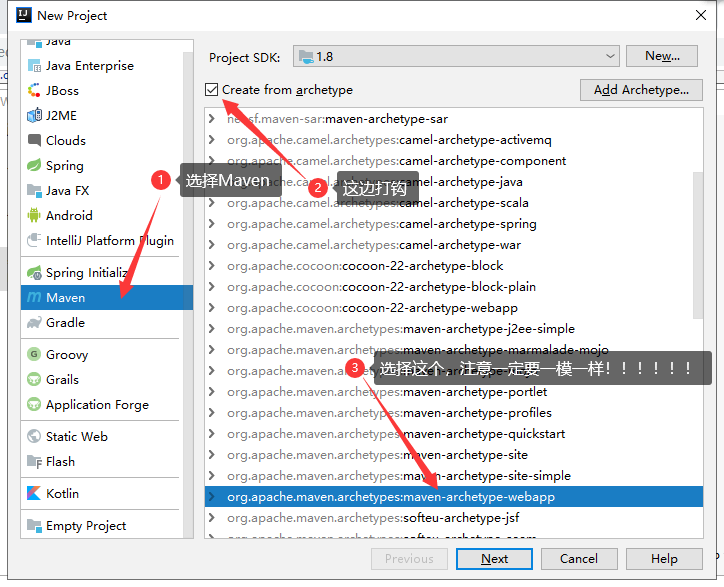Select cocoon-22-archetype-webapp row
724x587 pixels.
(x=454, y=308)
